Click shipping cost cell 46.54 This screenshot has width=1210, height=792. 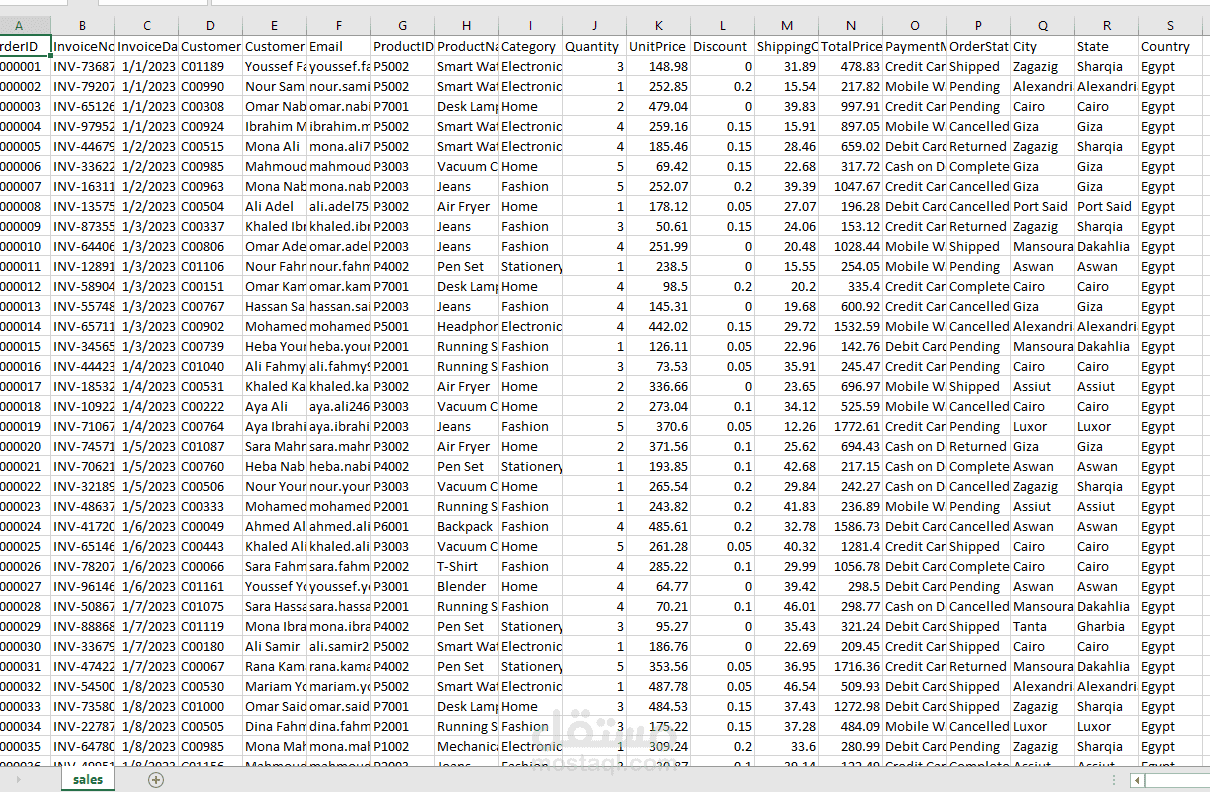786,686
